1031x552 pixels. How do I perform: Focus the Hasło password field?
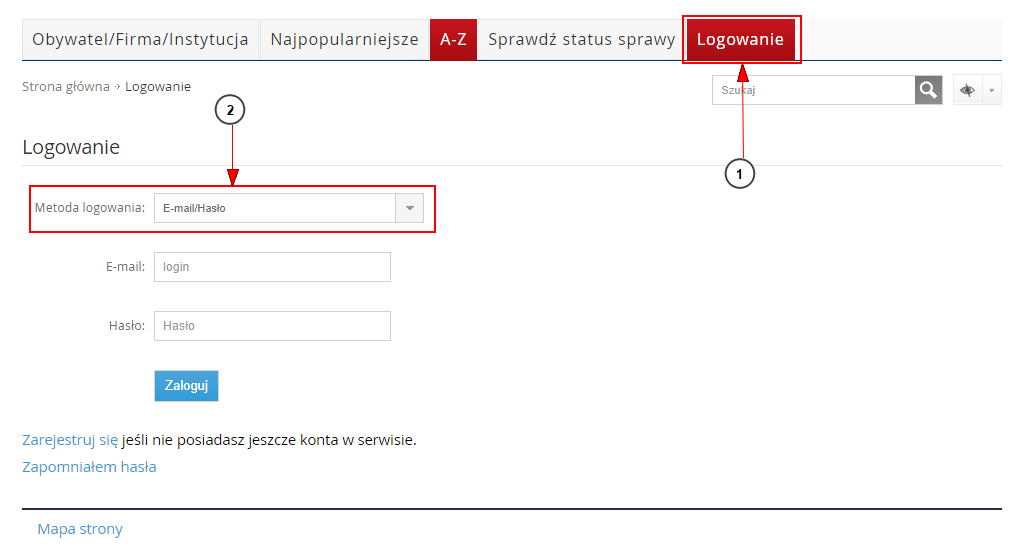coord(272,326)
